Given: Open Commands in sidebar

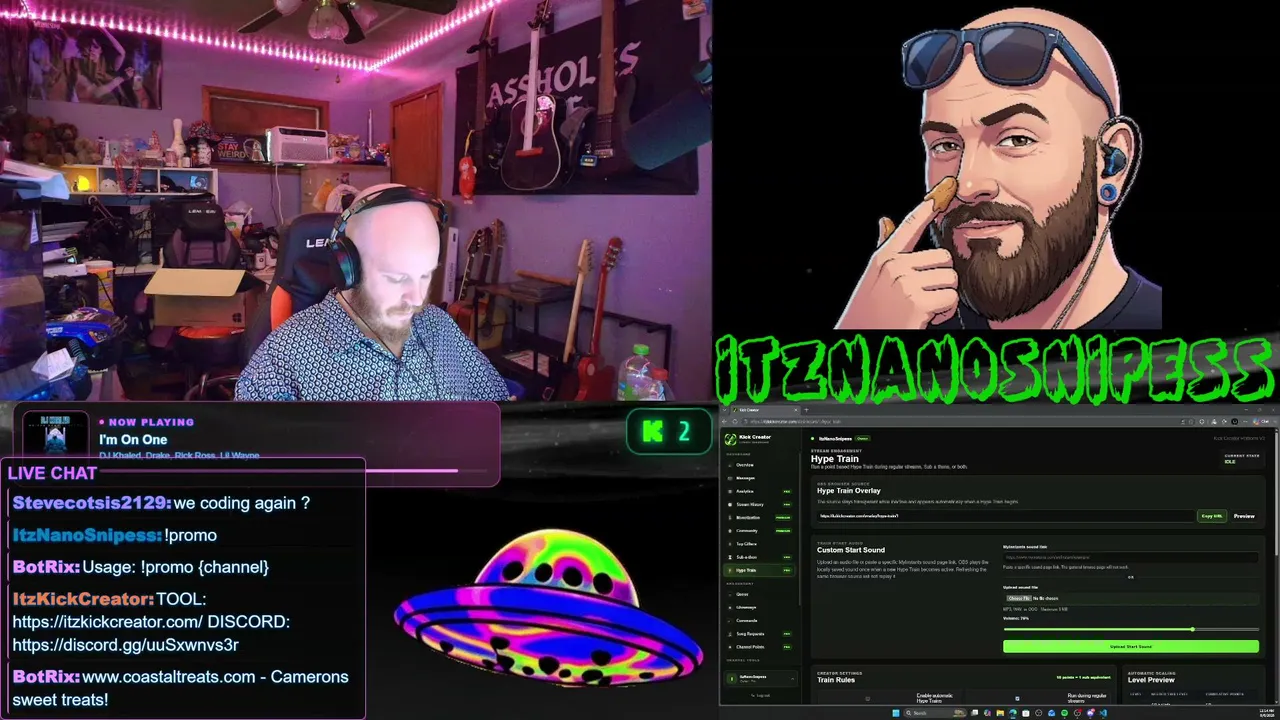Looking at the screenshot, I should (760, 620).
